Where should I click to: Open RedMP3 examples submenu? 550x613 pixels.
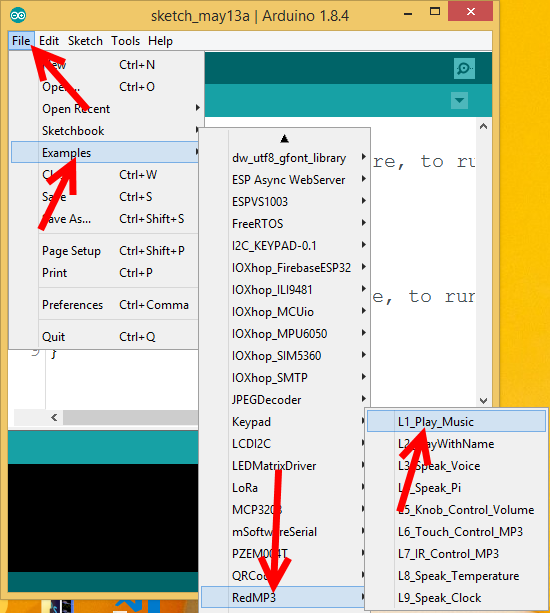tap(283, 597)
